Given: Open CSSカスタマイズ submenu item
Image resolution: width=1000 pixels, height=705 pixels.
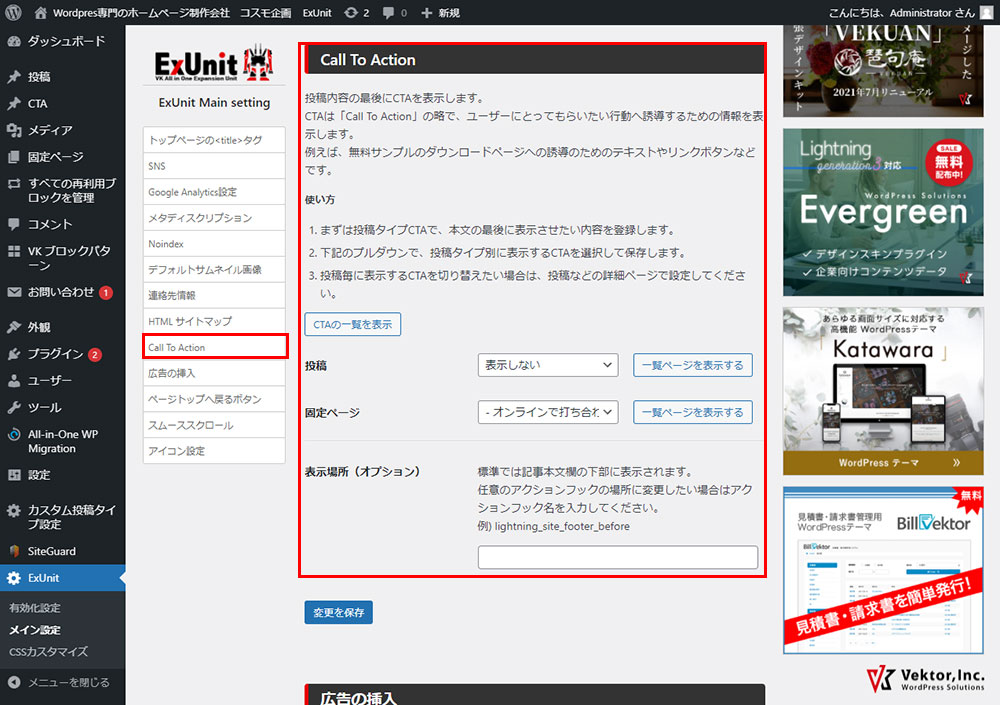Looking at the screenshot, I should pyautogui.click(x=48, y=652).
